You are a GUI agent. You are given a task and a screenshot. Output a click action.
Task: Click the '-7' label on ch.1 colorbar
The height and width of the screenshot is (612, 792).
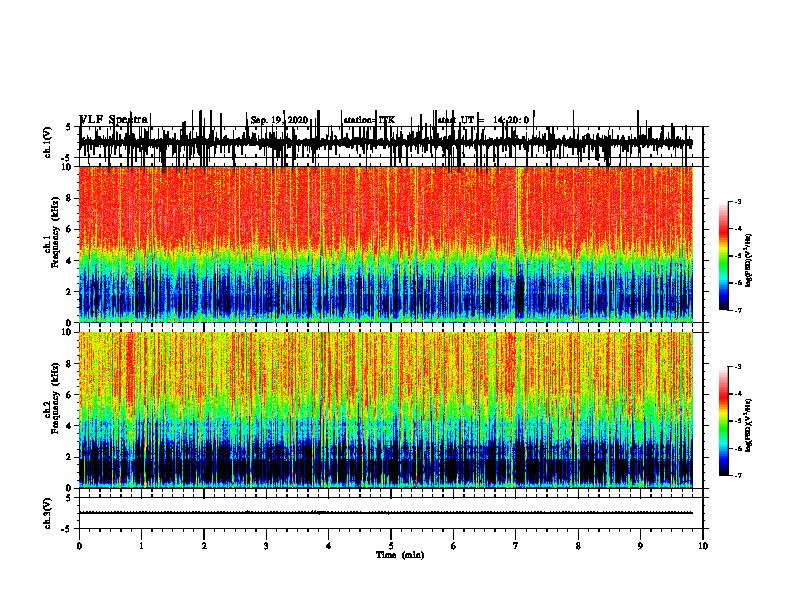click(738, 310)
